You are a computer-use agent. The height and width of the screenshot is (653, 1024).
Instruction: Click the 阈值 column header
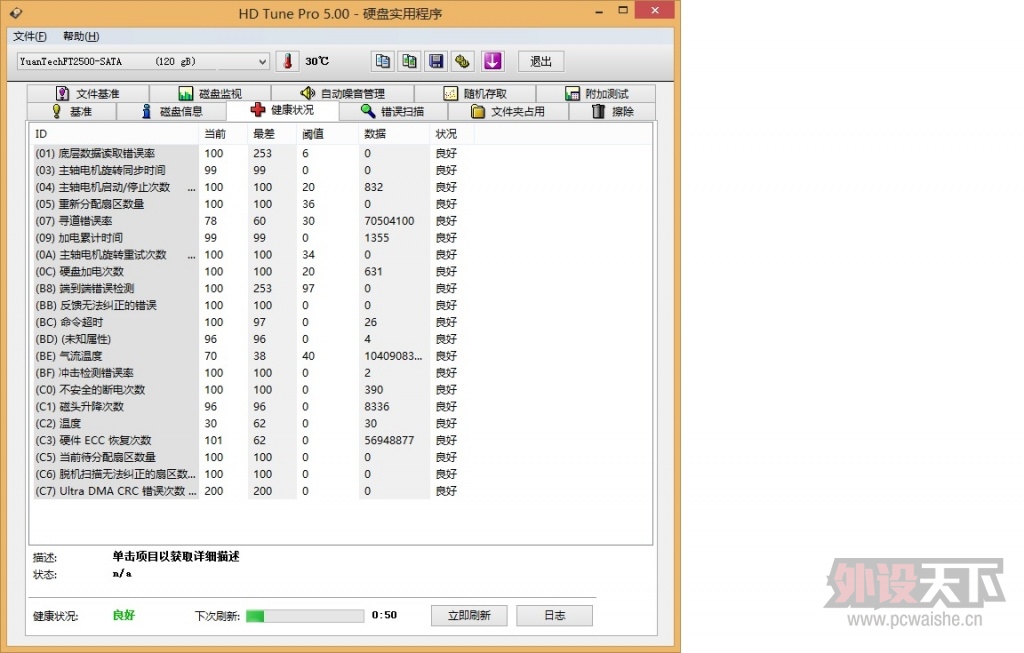pos(327,134)
